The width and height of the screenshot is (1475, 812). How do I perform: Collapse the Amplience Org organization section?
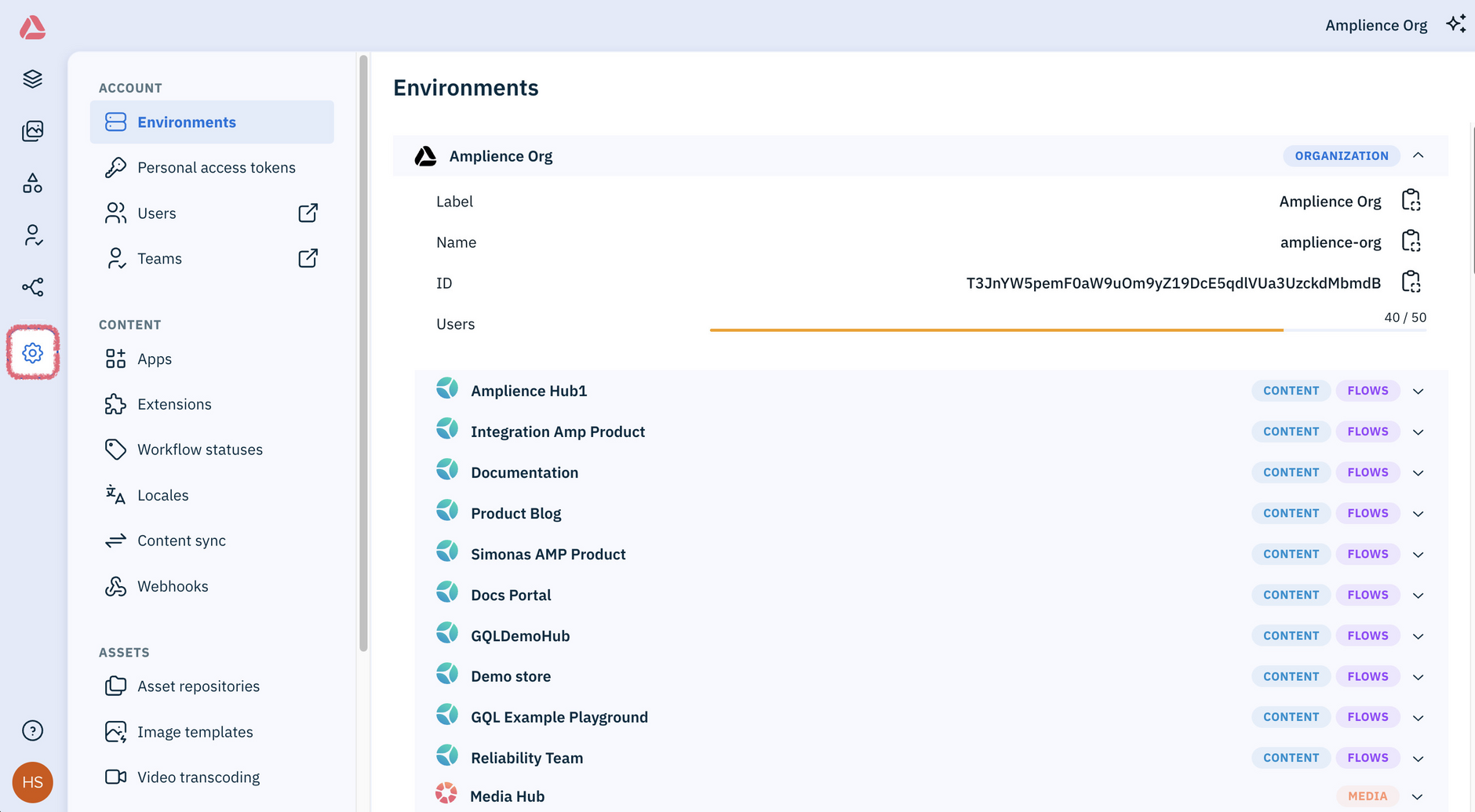1419,155
